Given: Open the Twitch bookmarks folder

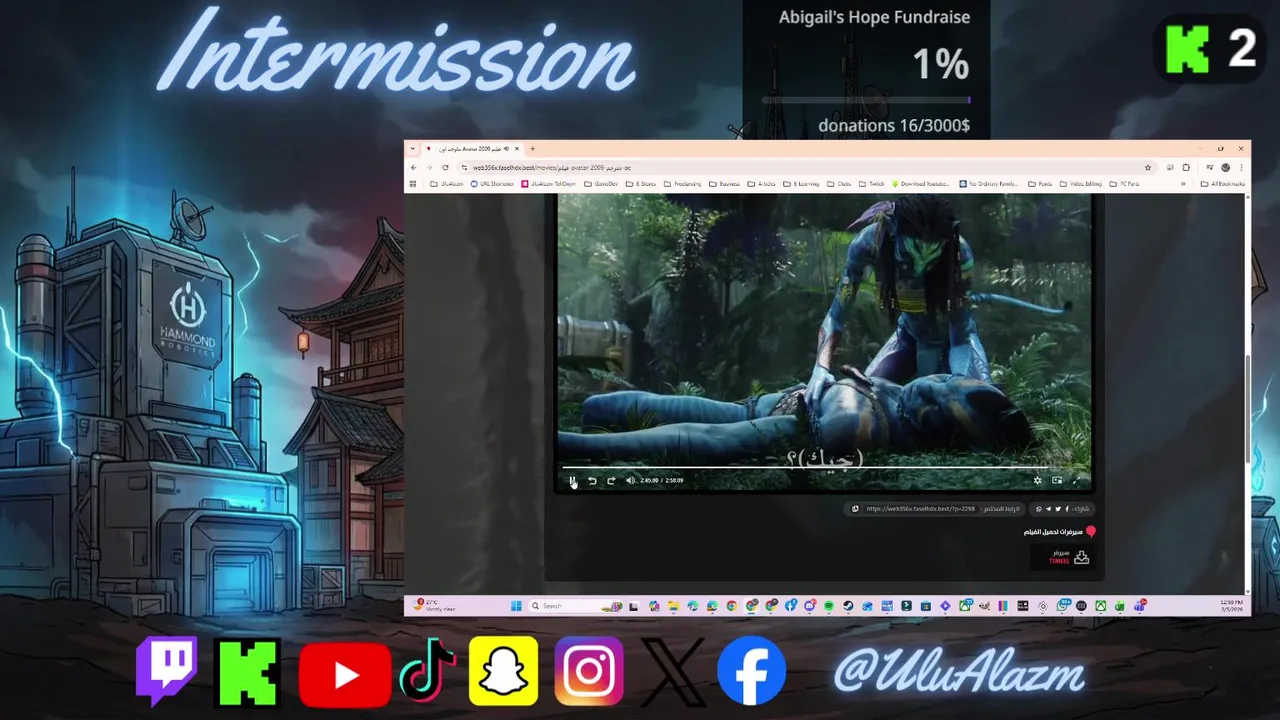Looking at the screenshot, I should [x=871, y=184].
